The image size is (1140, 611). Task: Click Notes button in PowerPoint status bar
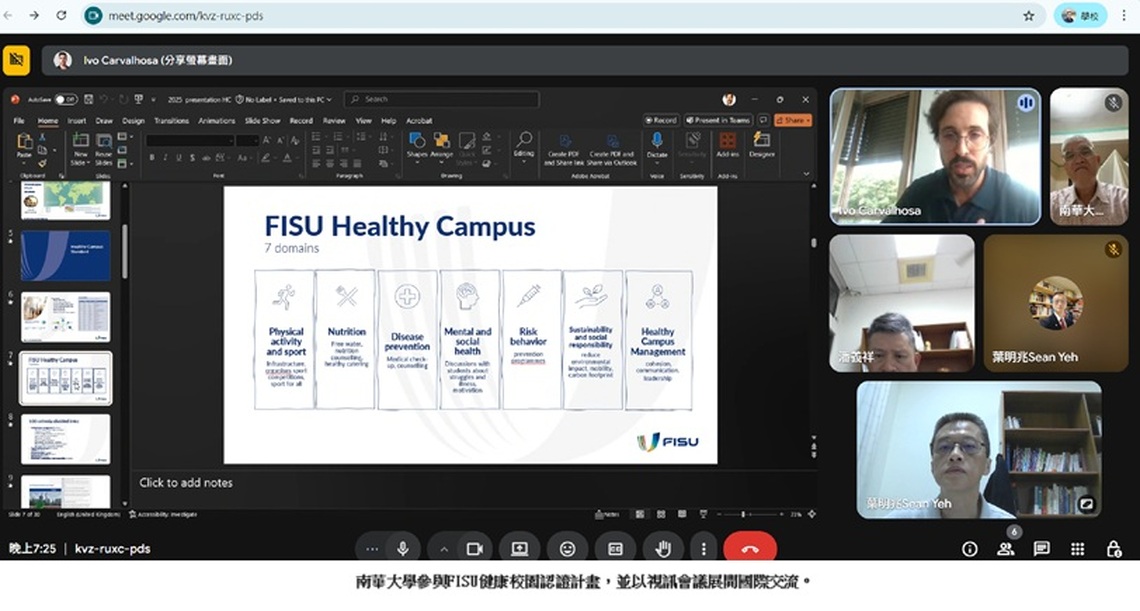point(607,514)
